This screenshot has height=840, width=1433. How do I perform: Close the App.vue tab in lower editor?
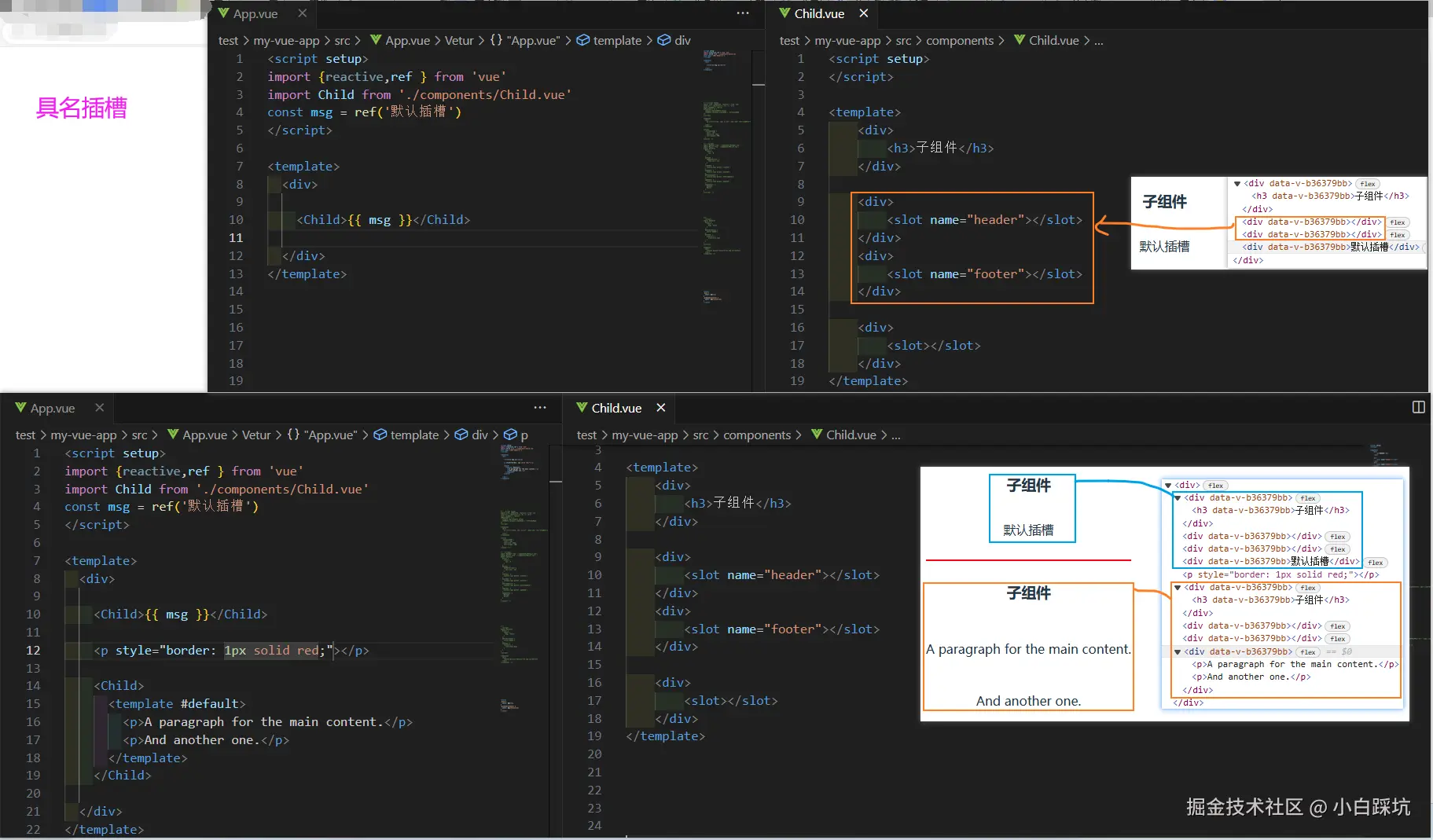point(99,408)
